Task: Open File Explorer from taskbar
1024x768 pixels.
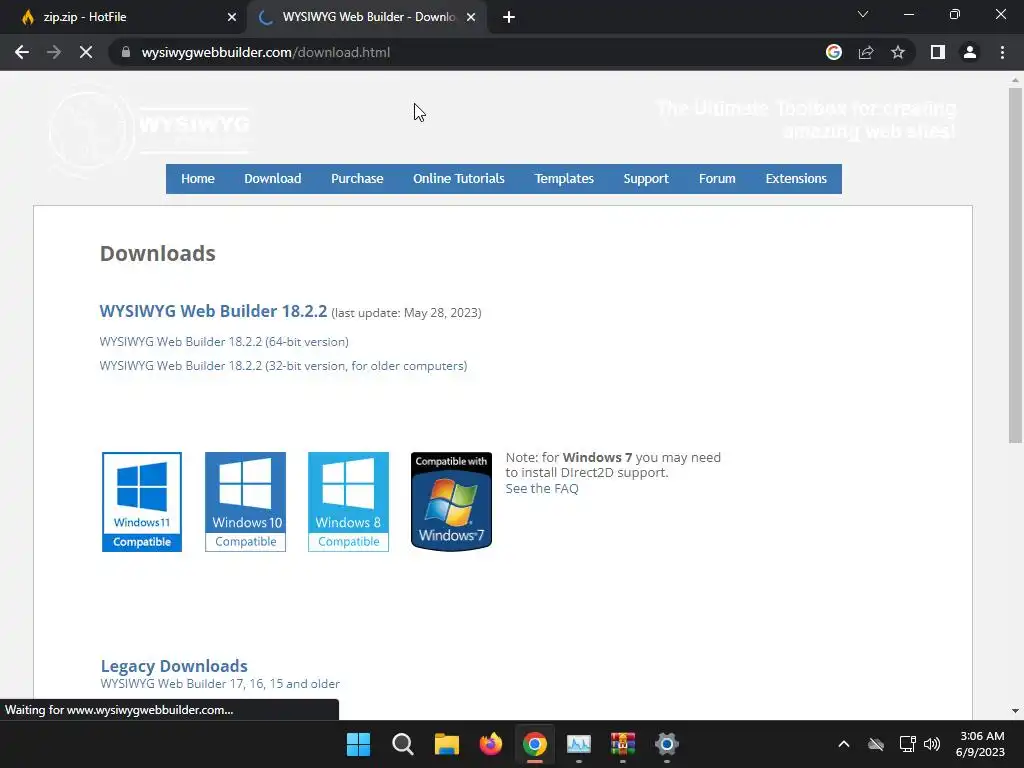Action: pos(447,744)
